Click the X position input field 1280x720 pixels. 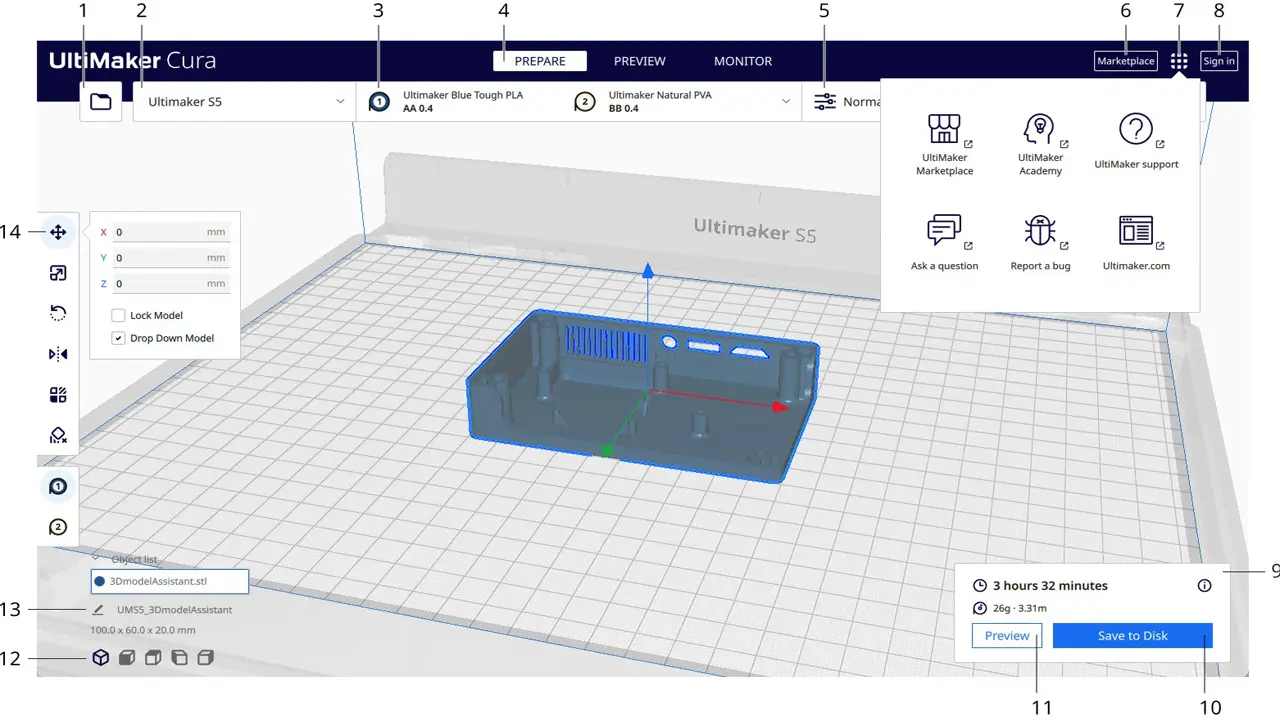(171, 232)
